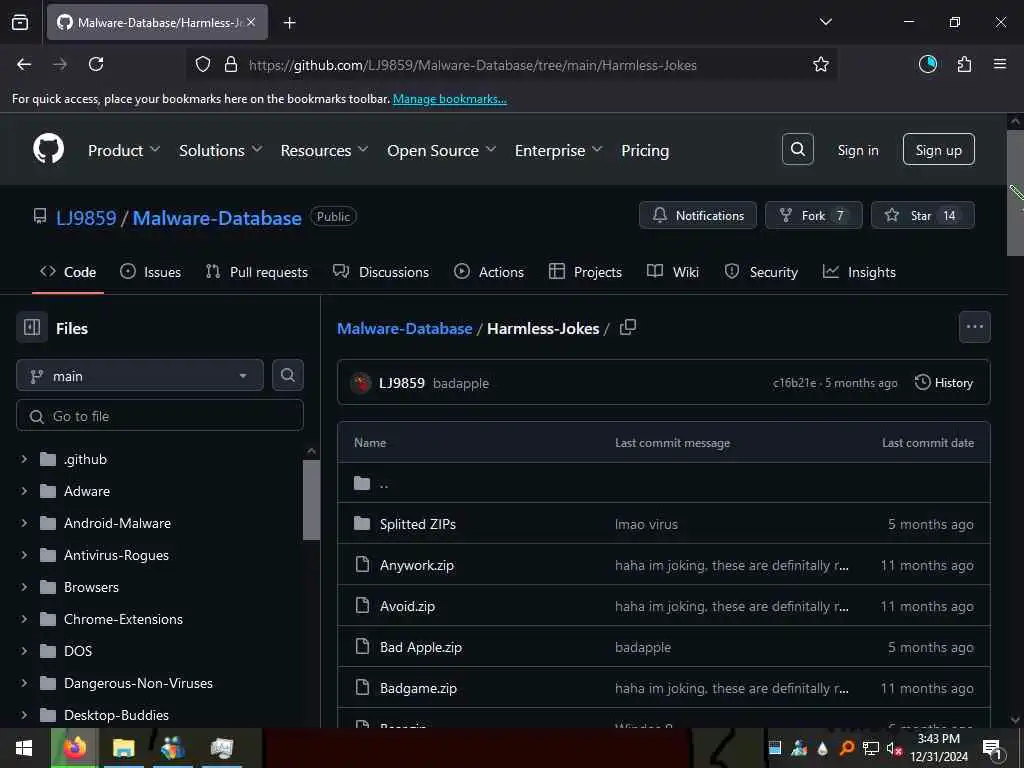This screenshot has width=1024, height=768.
Task: Switch to the Discussions tab
Action: pyautogui.click(x=381, y=272)
